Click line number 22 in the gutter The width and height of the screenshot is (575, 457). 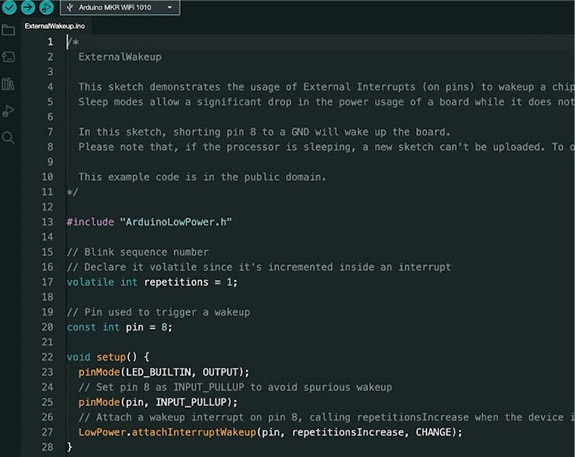click(47, 357)
